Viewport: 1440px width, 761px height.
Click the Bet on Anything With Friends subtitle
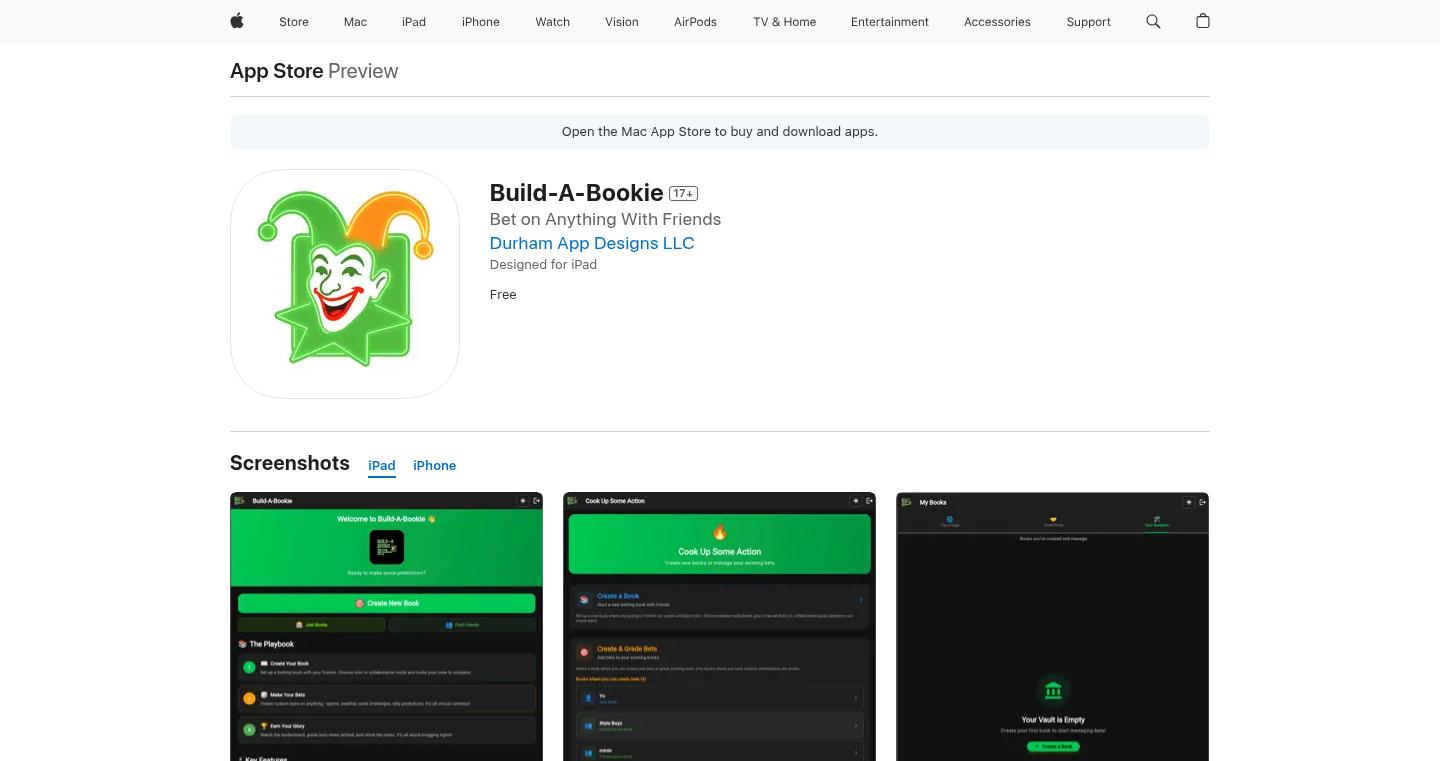click(x=605, y=219)
